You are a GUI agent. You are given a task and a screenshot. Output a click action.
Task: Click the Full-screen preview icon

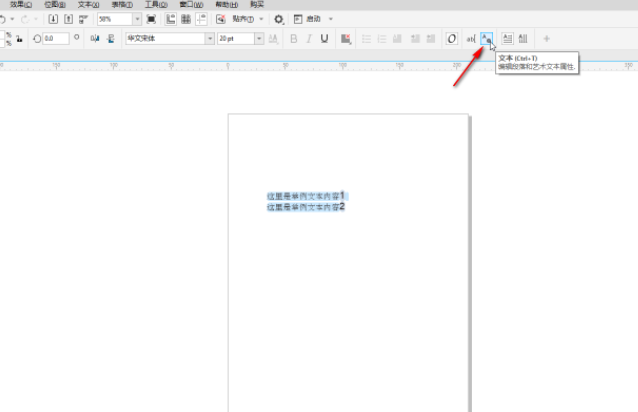click(x=151, y=19)
